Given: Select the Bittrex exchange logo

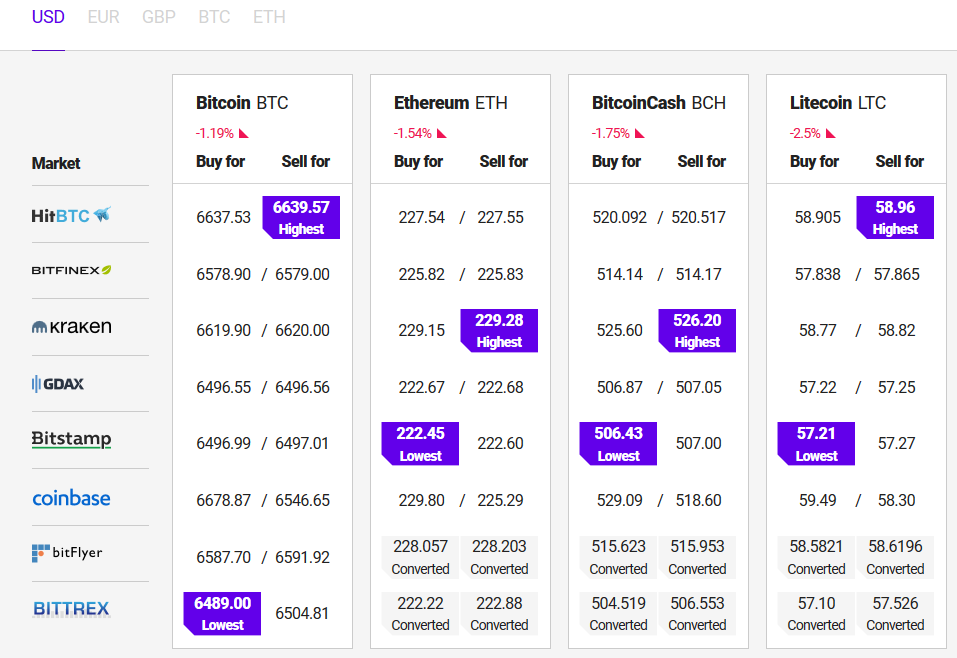Looking at the screenshot, I should [71, 609].
